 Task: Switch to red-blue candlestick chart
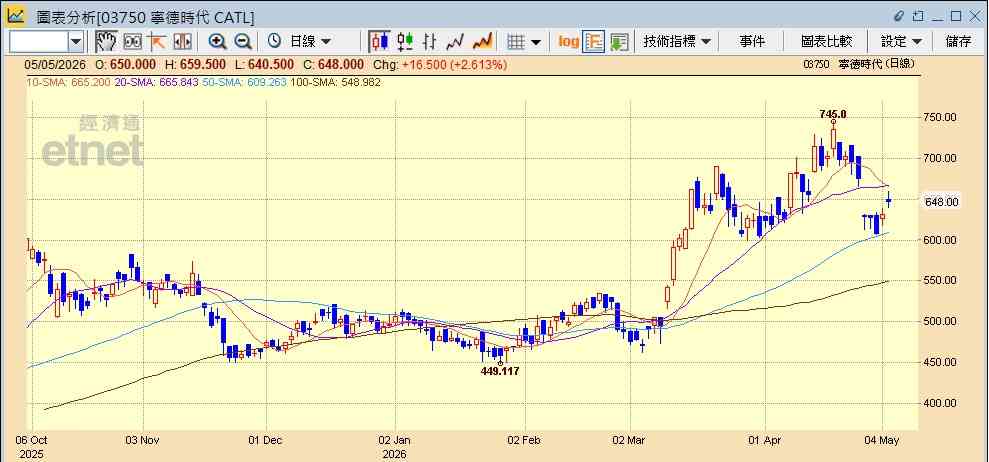point(379,42)
